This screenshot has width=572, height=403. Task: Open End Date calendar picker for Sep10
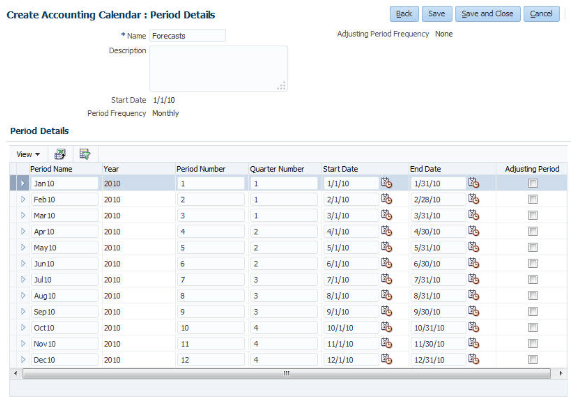pyautogui.click(x=474, y=311)
